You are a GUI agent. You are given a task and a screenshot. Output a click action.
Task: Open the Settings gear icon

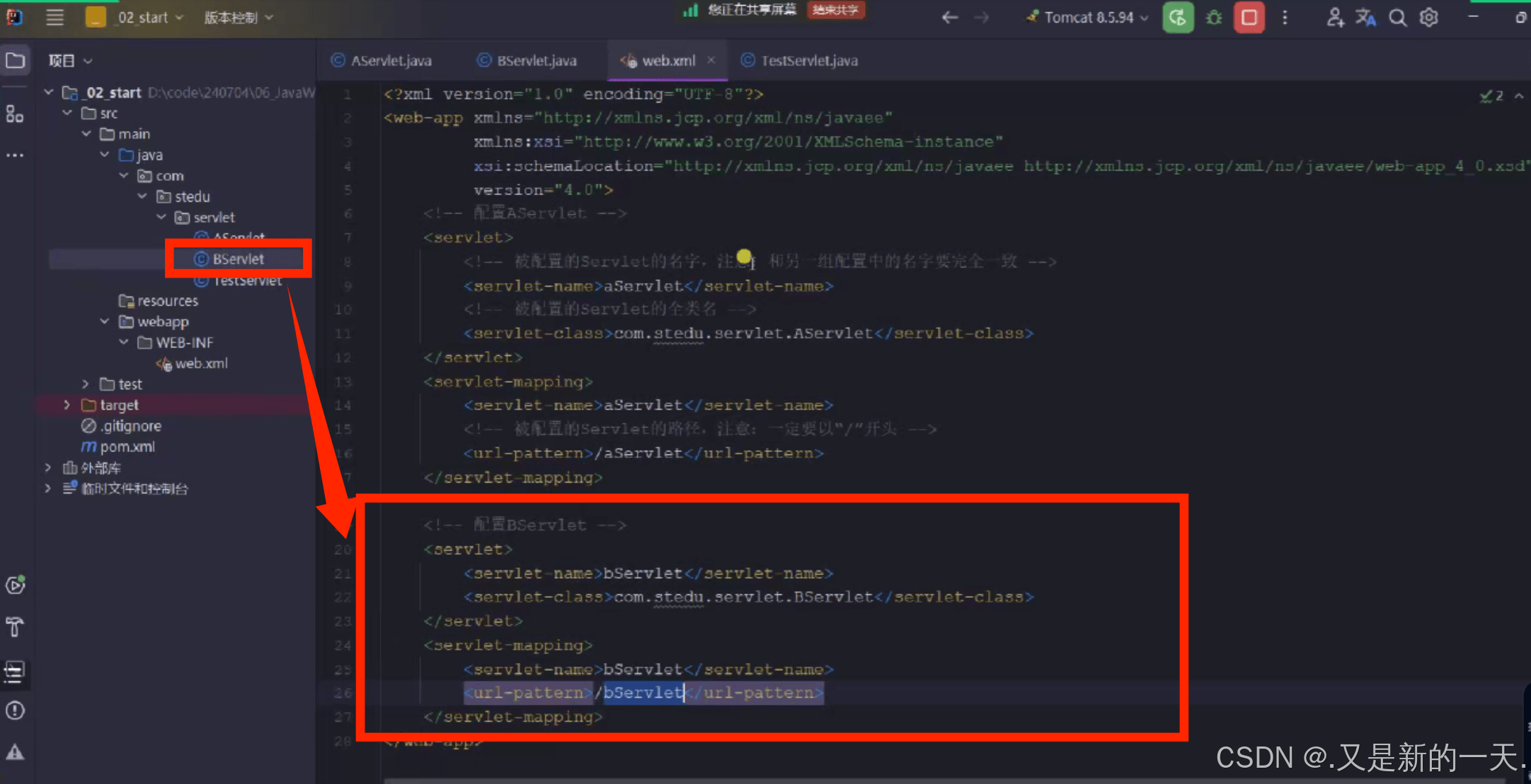click(x=1429, y=18)
